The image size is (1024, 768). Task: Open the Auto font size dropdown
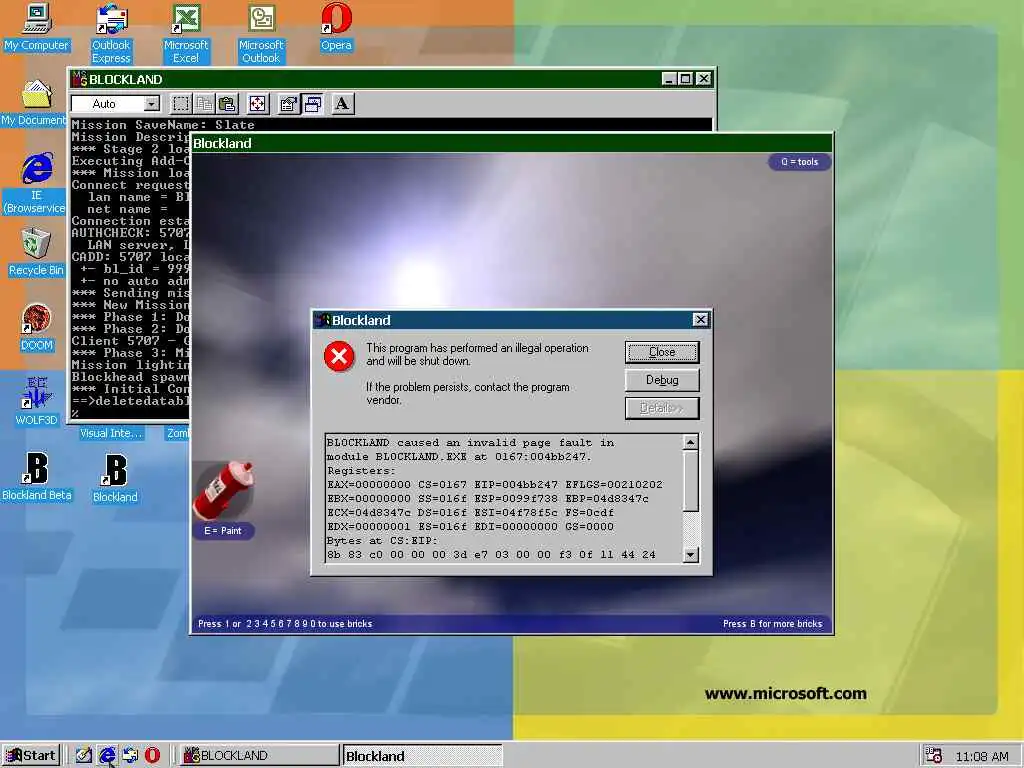152,104
